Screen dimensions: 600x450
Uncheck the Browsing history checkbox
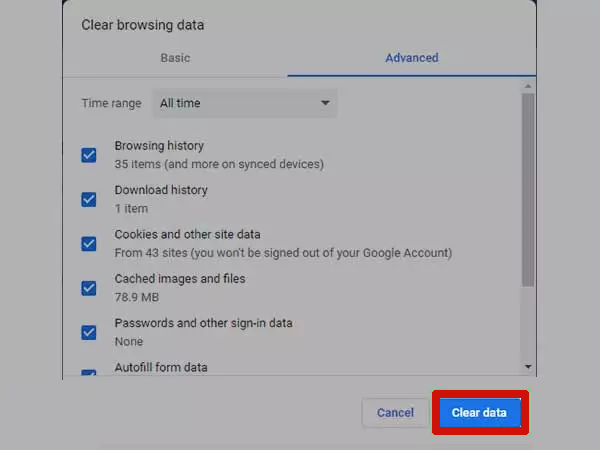point(89,155)
